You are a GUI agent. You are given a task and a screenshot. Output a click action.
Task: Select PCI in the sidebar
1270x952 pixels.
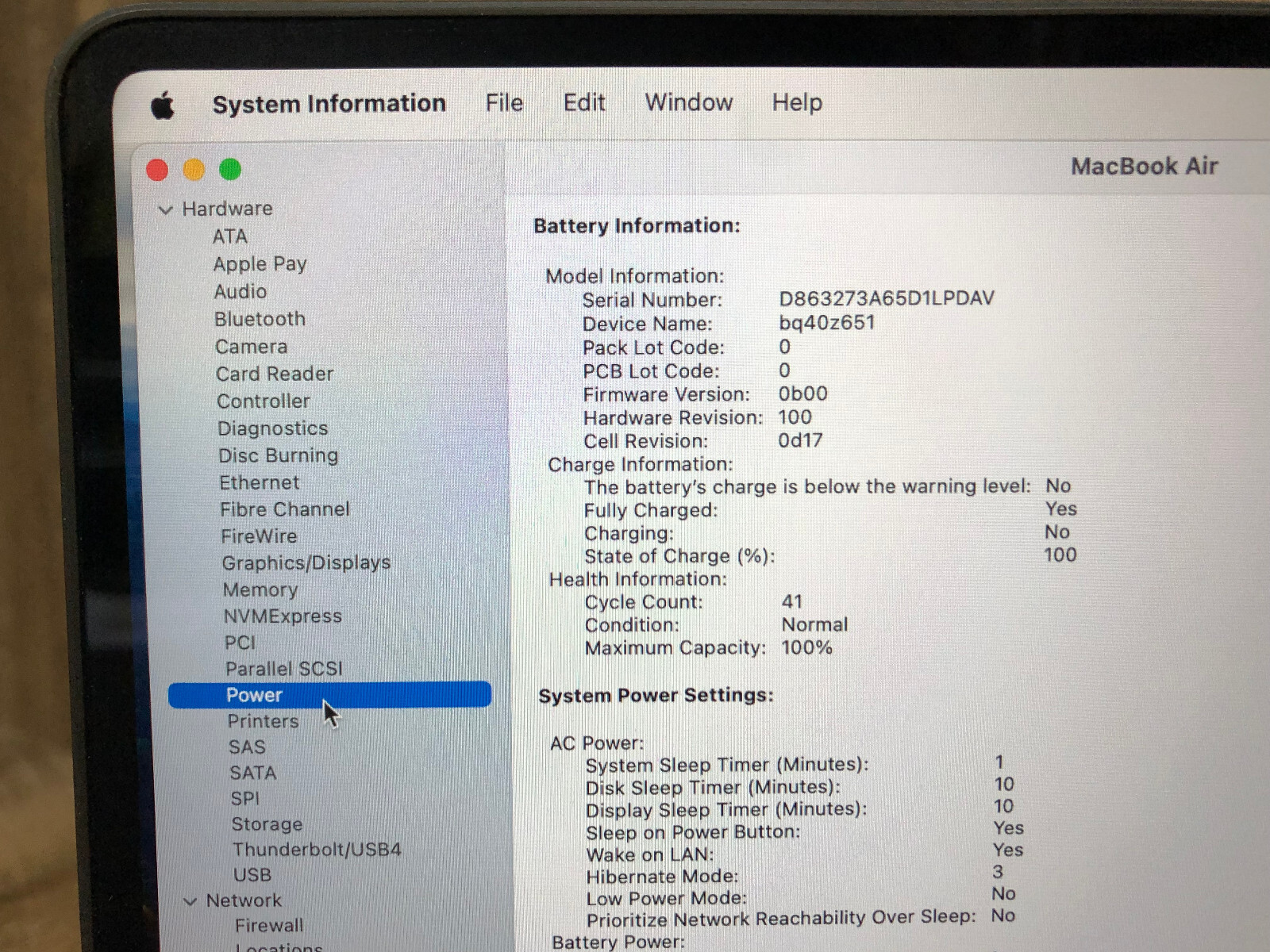241,643
